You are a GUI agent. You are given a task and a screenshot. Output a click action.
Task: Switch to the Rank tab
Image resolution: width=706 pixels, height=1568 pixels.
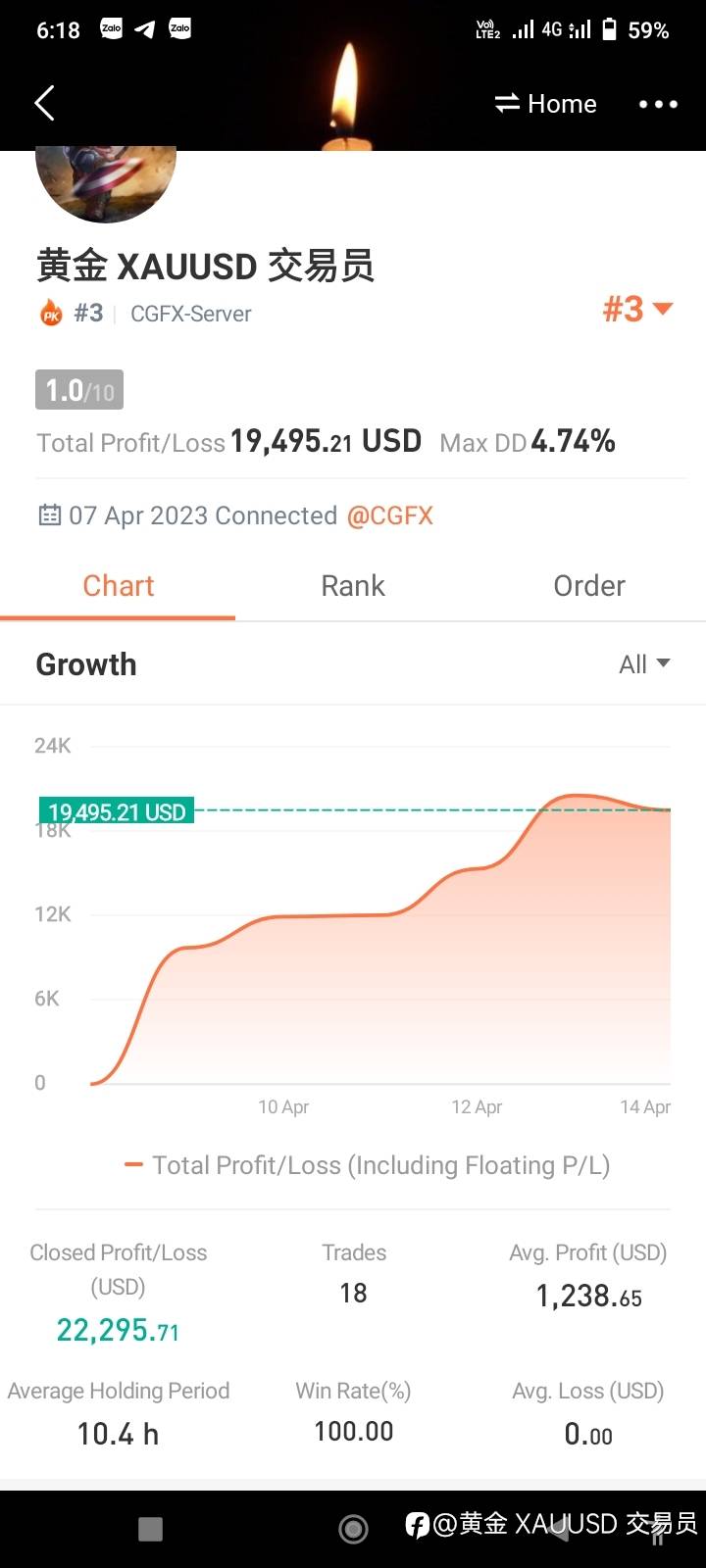click(353, 586)
